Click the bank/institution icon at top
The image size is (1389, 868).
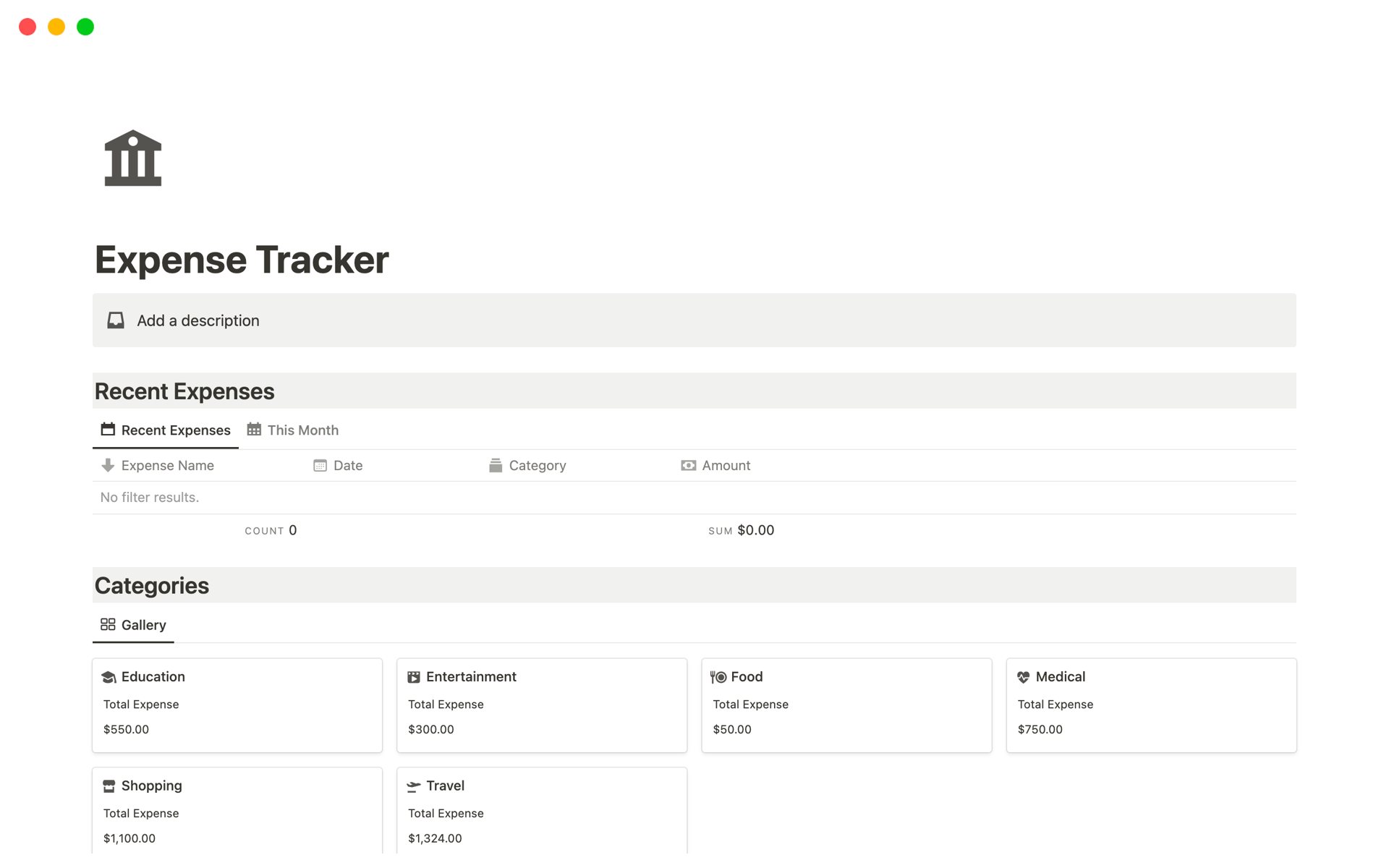point(133,158)
